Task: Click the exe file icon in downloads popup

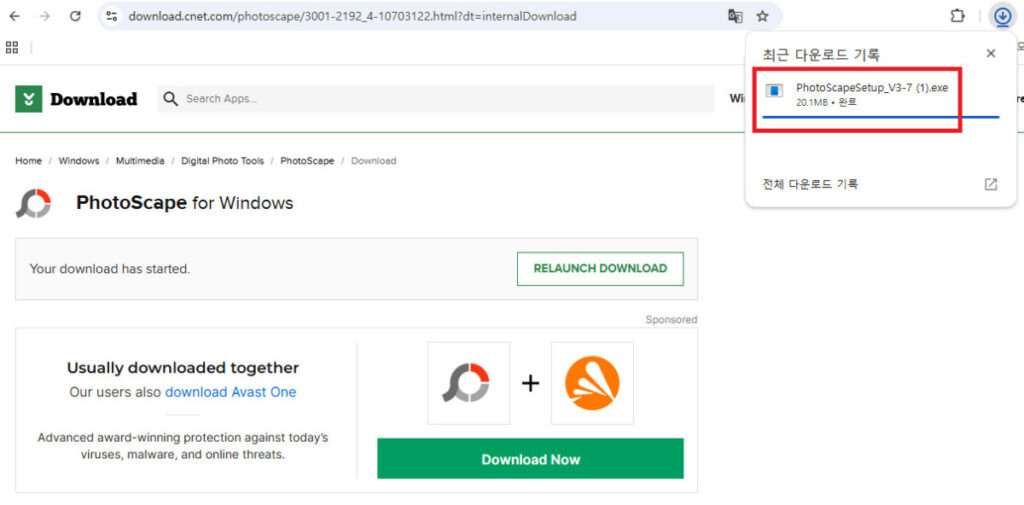Action: tap(775, 91)
